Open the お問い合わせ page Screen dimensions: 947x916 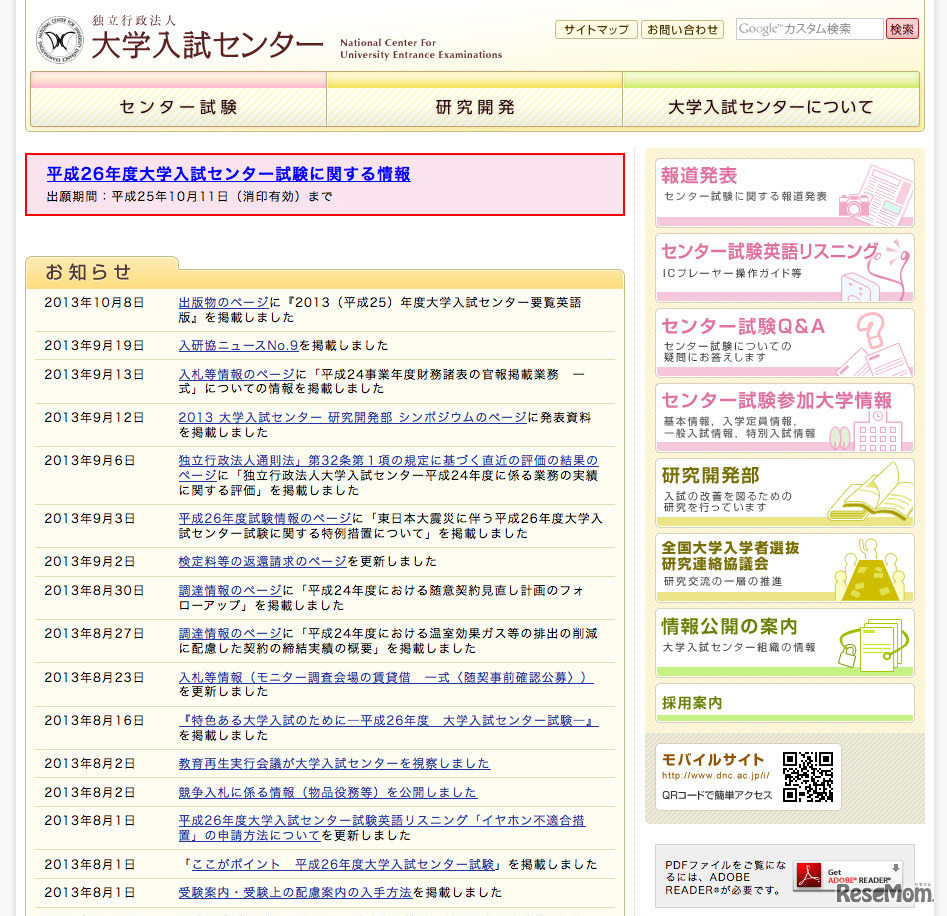684,29
